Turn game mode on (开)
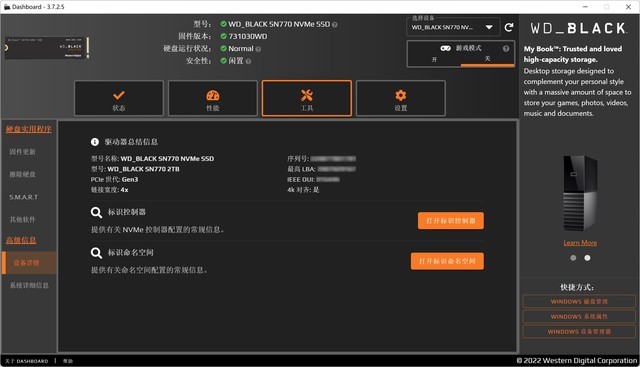Screen dimensions: 640x367 click(434, 60)
